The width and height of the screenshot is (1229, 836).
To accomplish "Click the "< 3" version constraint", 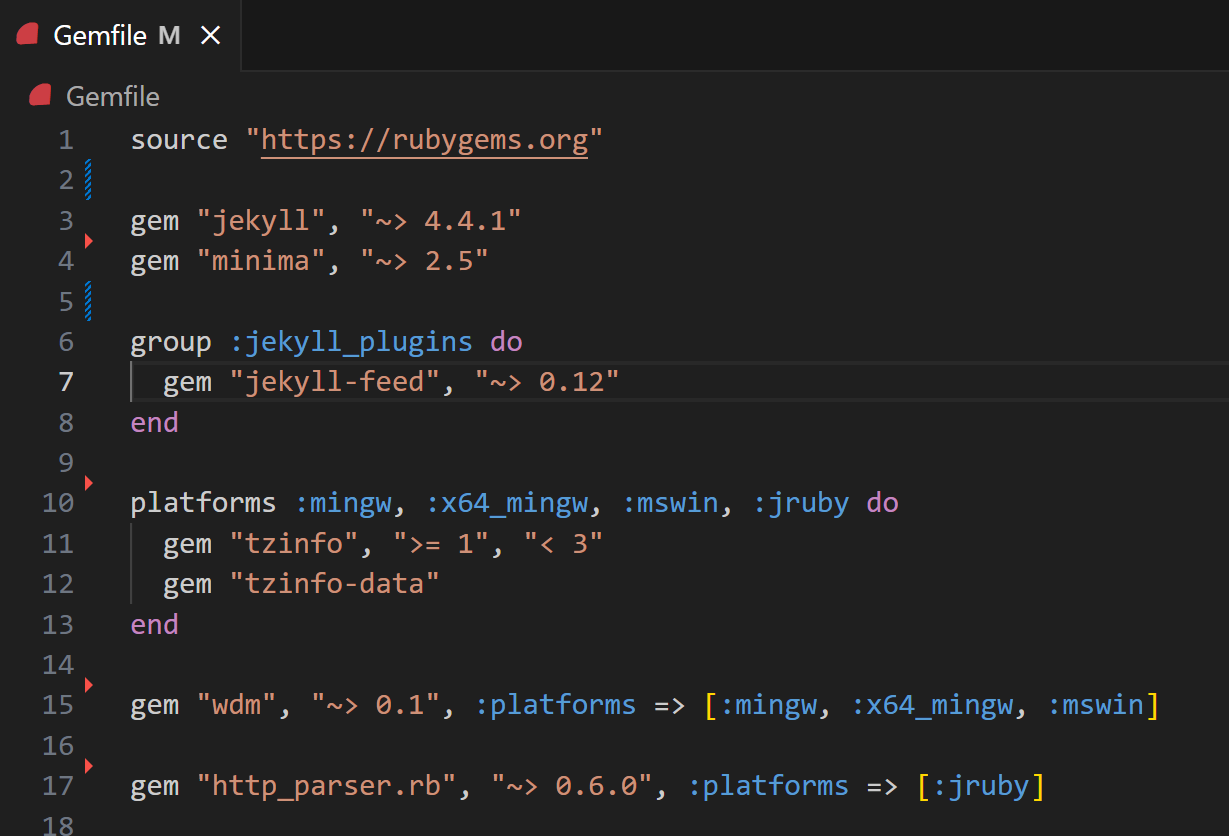I will pos(564,544).
